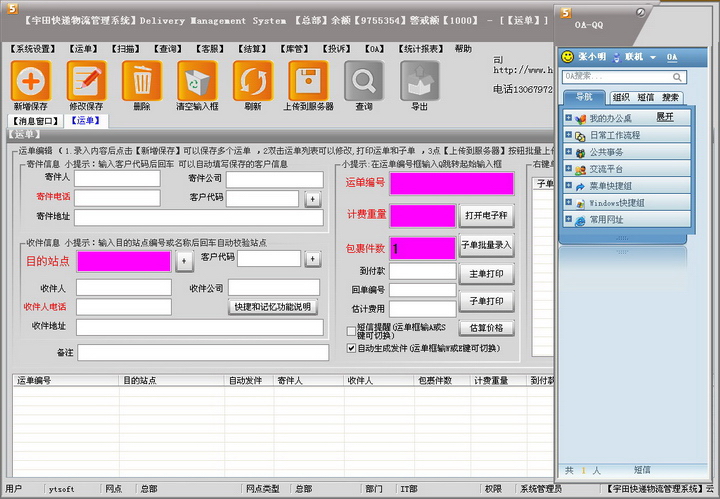Click the 刷新 refresh icon
Viewport: 720px width, 499px height.
coord(252,80)
